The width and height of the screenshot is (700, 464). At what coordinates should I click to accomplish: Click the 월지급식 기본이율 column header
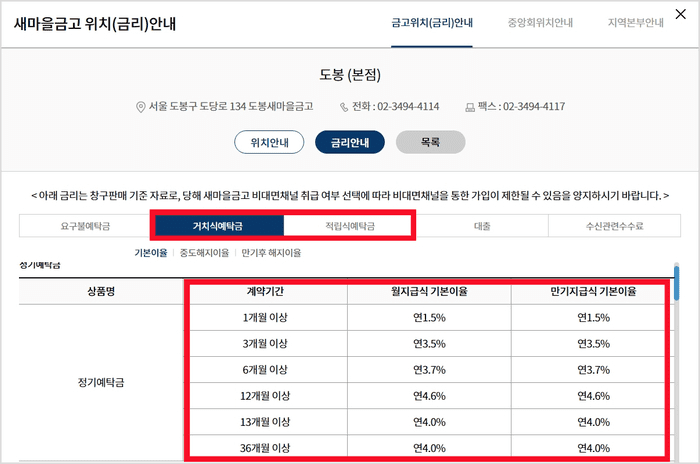pos(429,291)
